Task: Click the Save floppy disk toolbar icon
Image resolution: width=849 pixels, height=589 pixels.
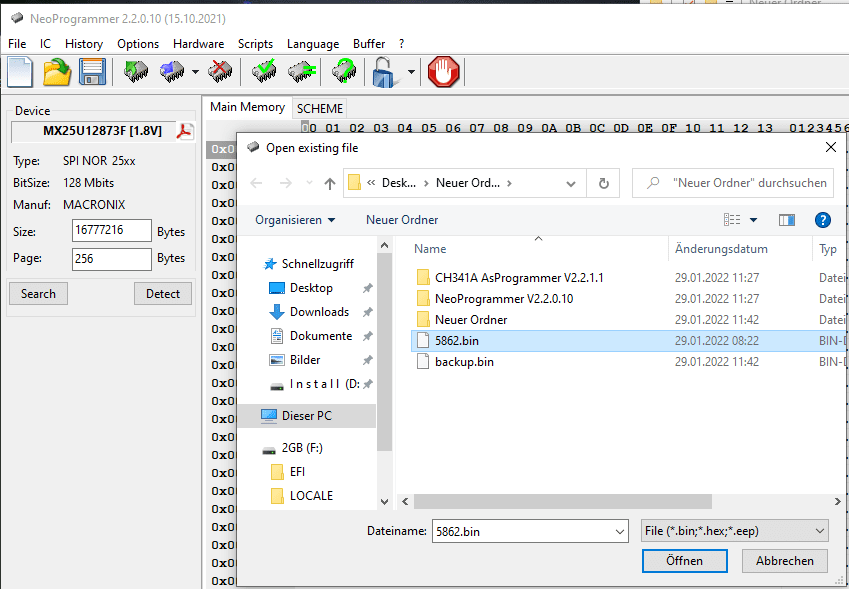Action: pyautogui.click(x=93, y=72)
